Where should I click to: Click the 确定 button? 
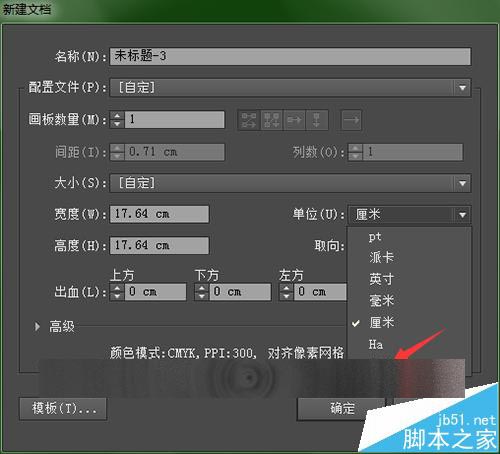coord(341,408)
